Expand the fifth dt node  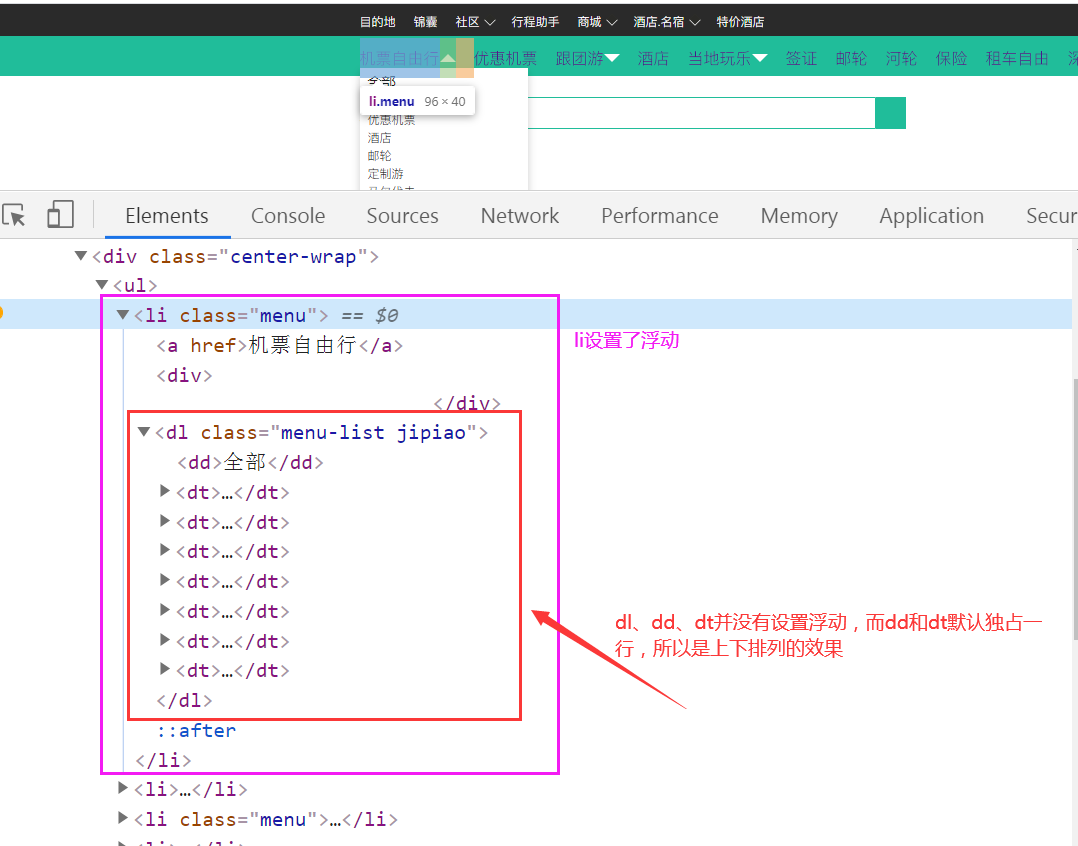pos(164,610)
